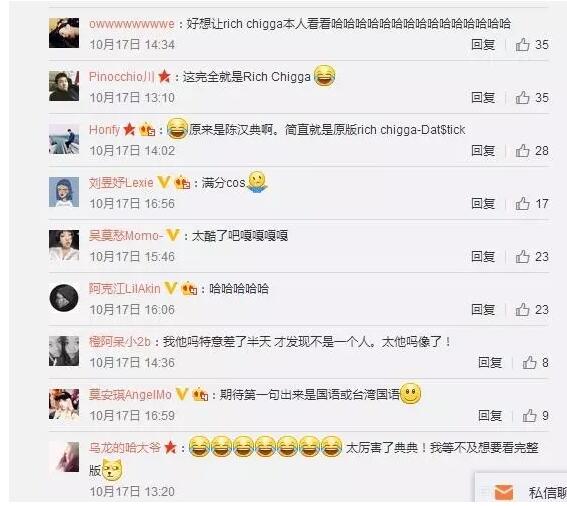
Task: Like 阿克江LilAkin's 哈哈哈哈哈 comment
Action: coord(523,310)
